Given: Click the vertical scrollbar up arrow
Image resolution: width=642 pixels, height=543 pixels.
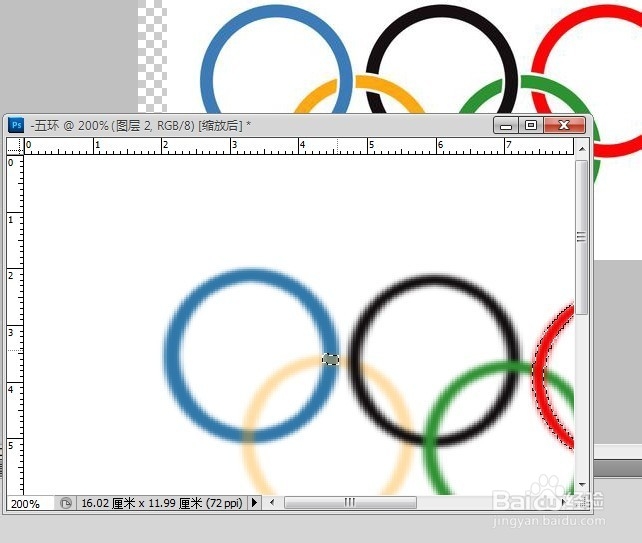Looking at the screenshot, I should pyautogui.click(x=582, y=149).
